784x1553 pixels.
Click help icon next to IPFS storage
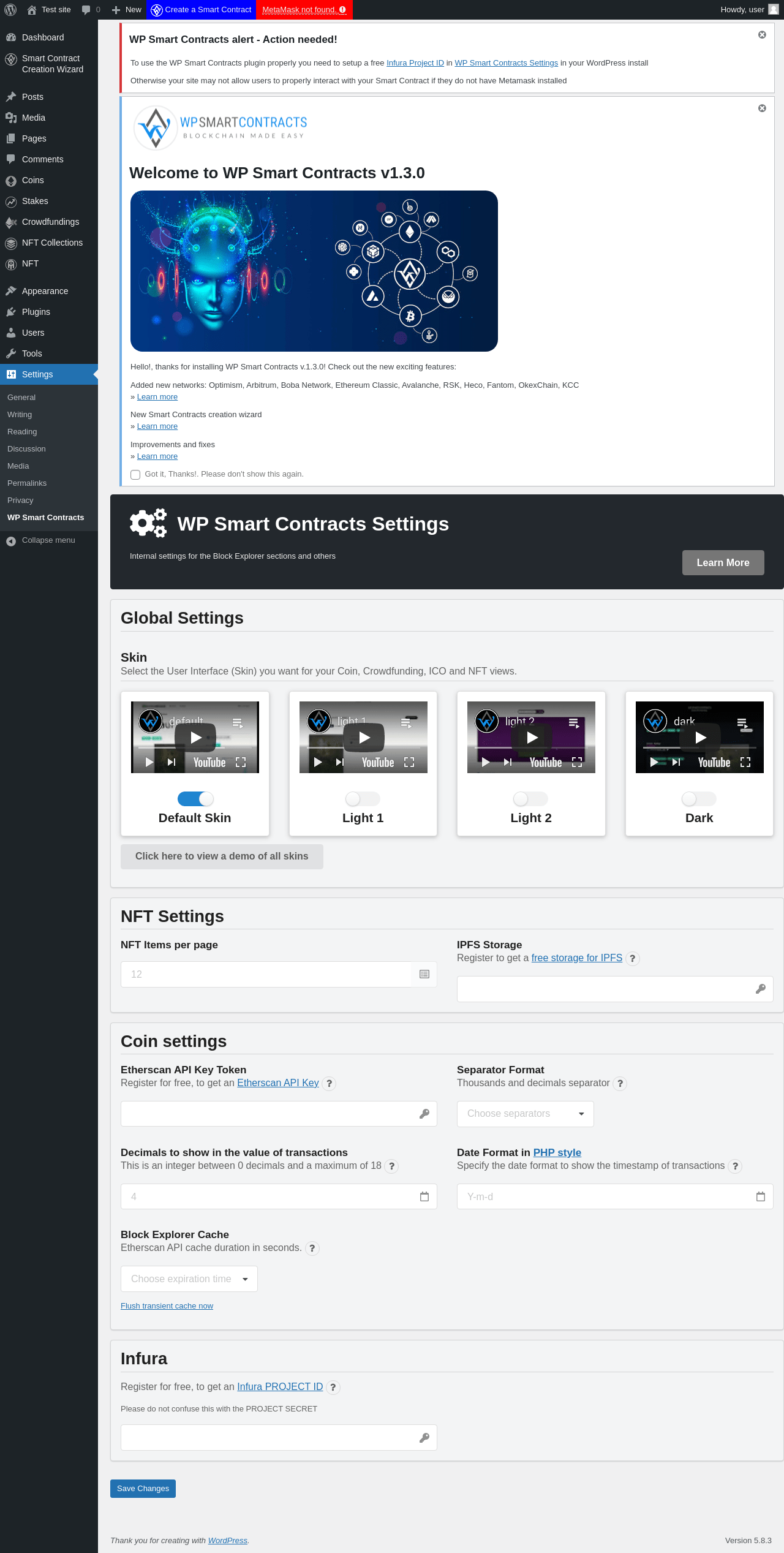click(633, 959)
